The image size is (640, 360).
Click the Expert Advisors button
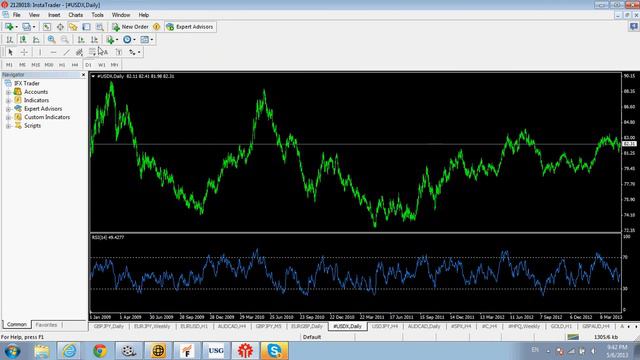[x=190, y=27]
